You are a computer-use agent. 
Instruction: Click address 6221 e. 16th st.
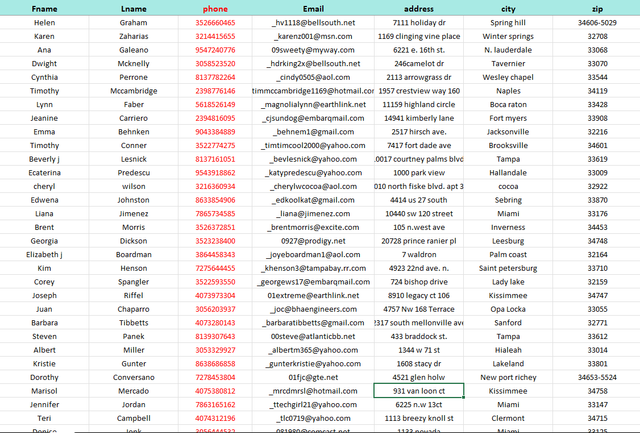419,50
